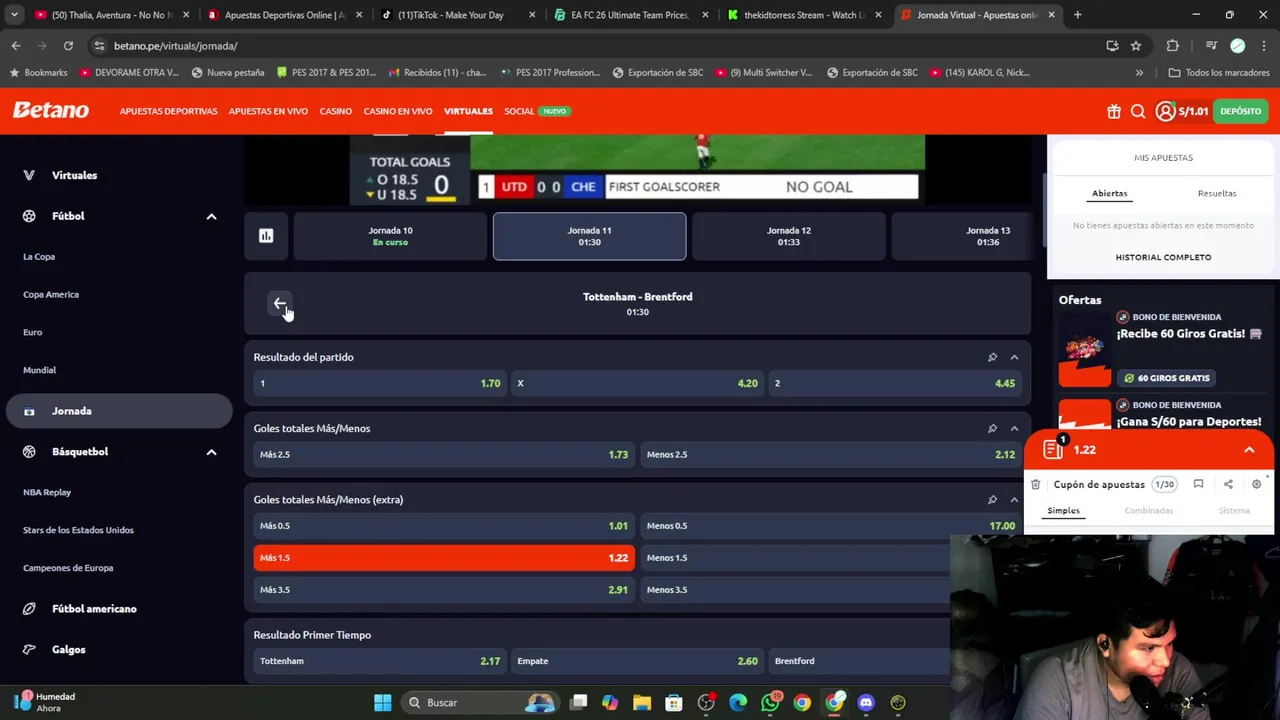Select Más 3.5 at odds 2.91
The width and height of the screenshot is (1280, 720).
[443, 589]
